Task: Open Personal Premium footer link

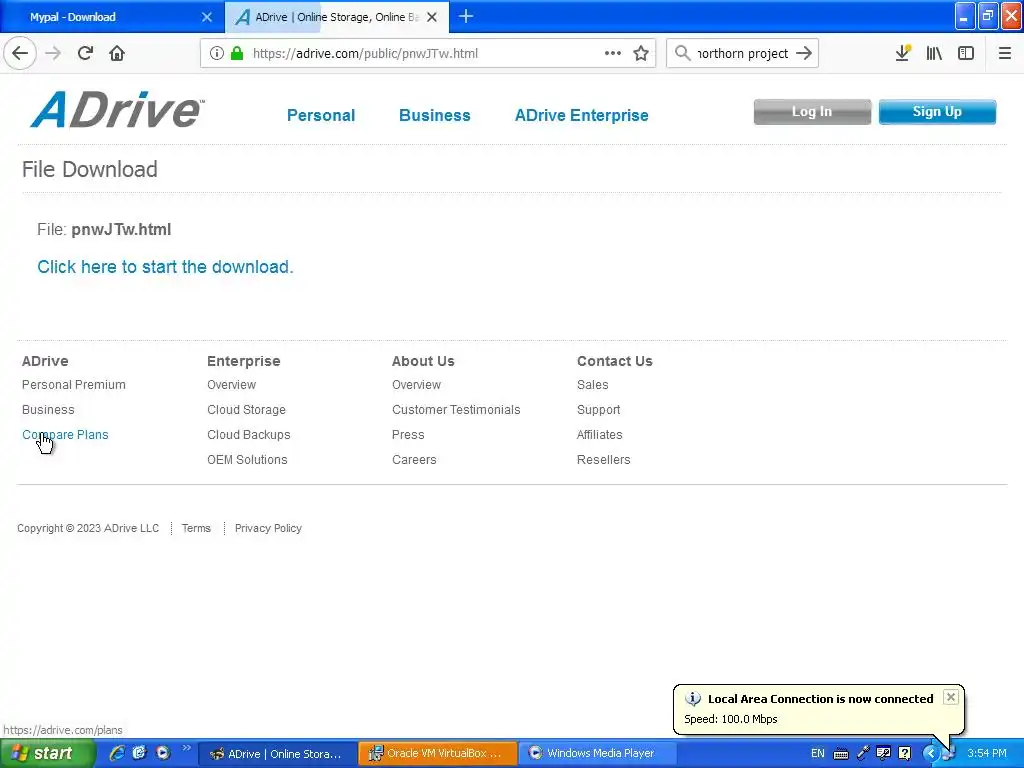Action: pyautogui.click(x=74, y=385)
